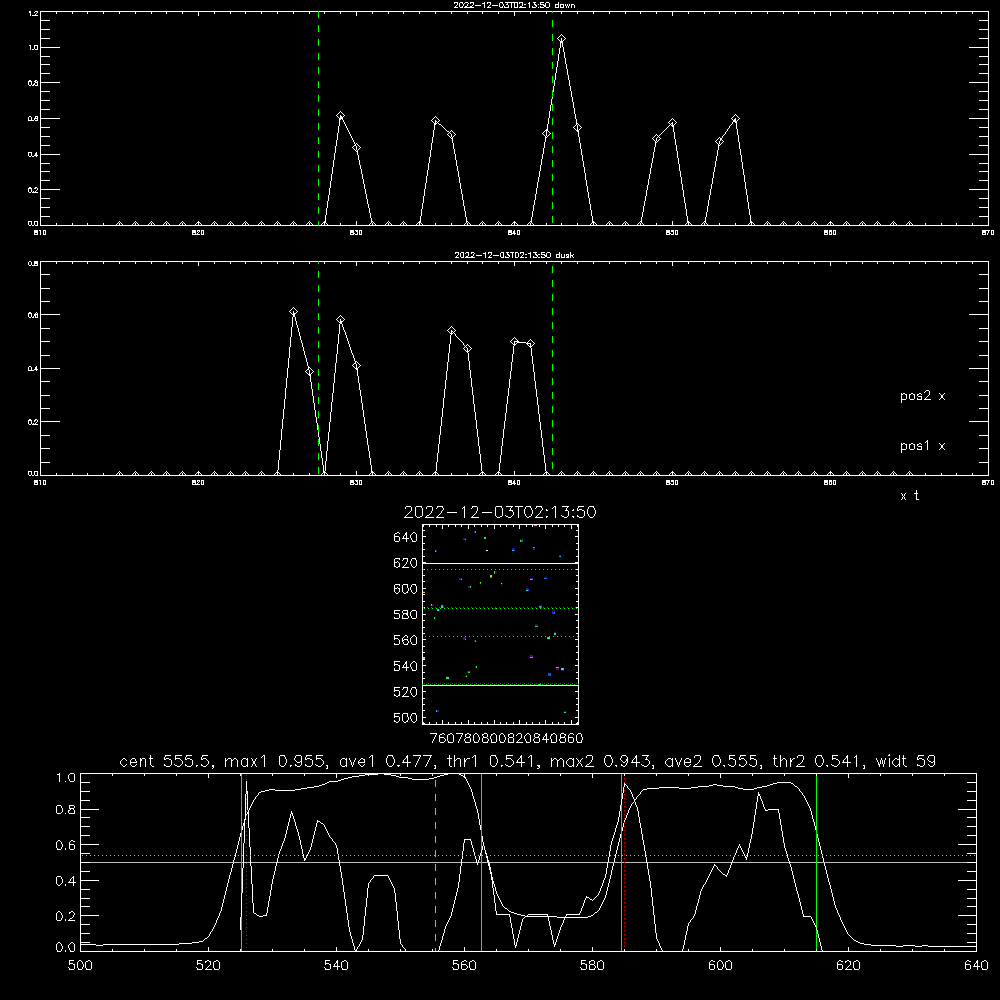The width and height of the screenshot is (1000, 1000).
Task: Click the '560' x-axis label of the bottom plot
Action: pos(464,966)
